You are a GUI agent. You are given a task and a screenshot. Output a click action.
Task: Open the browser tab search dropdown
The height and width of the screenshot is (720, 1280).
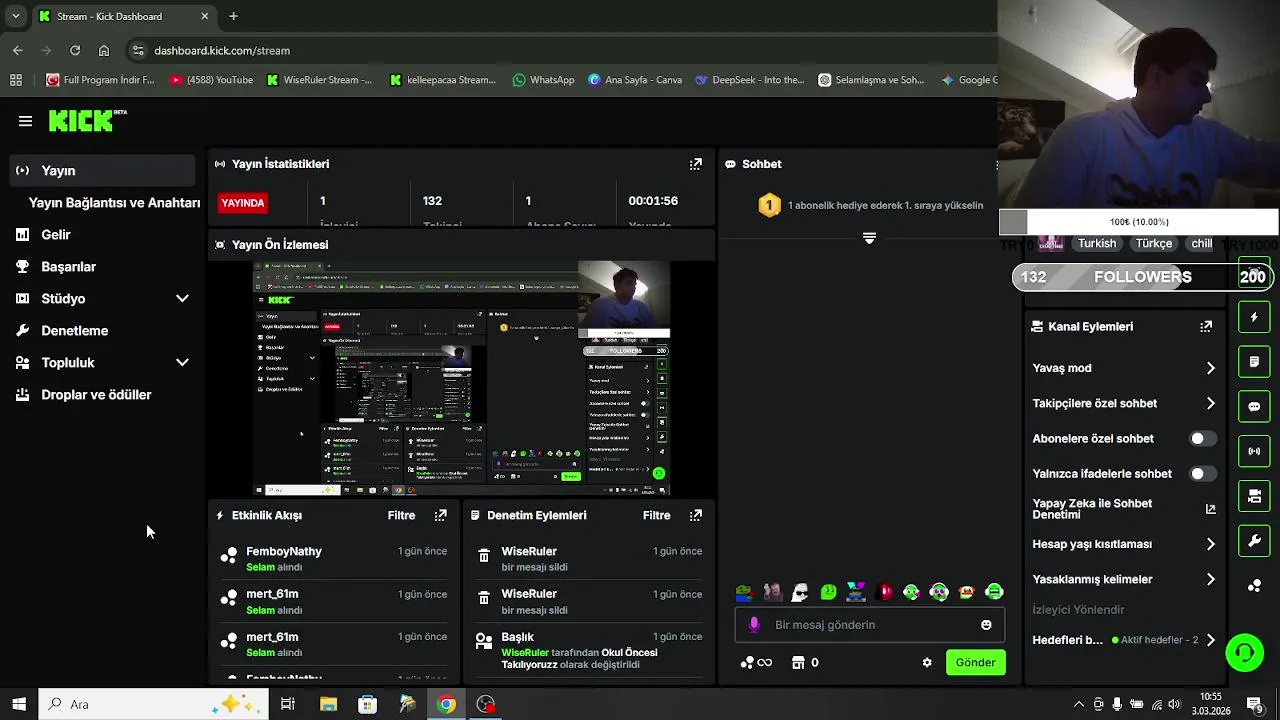click(15, 16)
